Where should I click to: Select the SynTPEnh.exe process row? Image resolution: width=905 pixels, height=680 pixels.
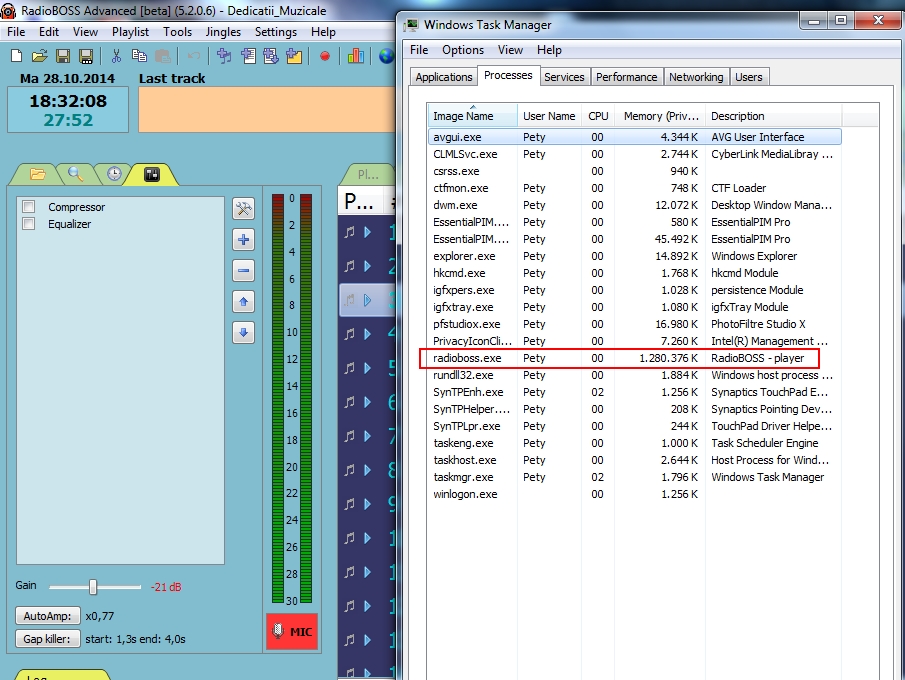coord(635,392)
